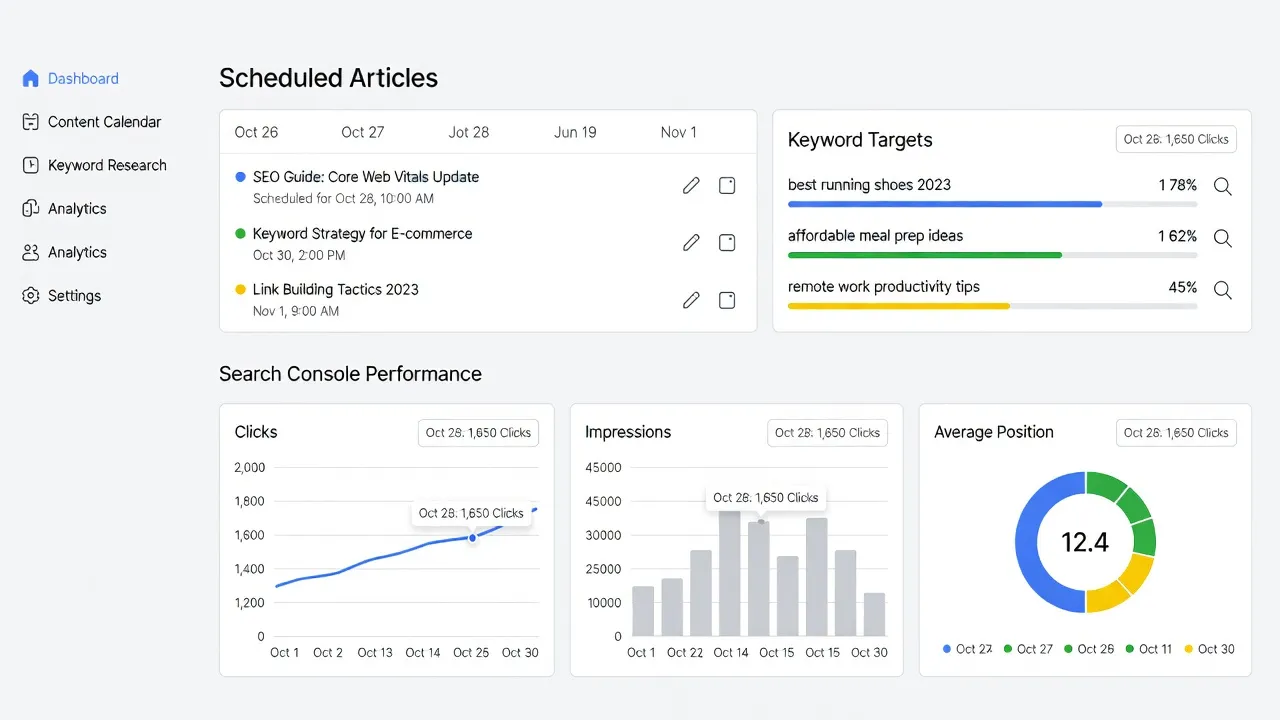The height and width of the screenshot is (720, 1280).
Task: Toggle the square box for Link Building Tactics
Action: pyautogui.click(x=727, y=299)
